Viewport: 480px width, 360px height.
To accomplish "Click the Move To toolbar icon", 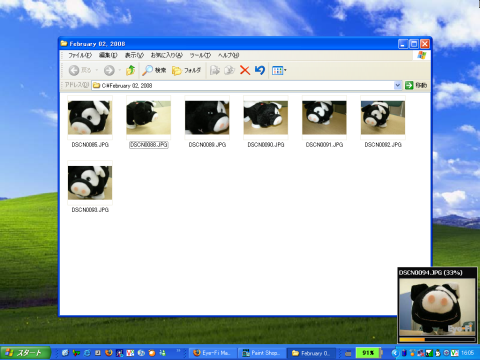I will point(215,70).
